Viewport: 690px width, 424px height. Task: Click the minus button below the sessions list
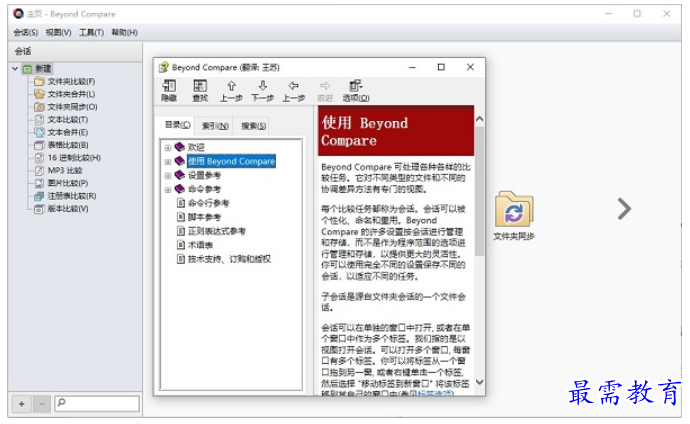point(42,404)
